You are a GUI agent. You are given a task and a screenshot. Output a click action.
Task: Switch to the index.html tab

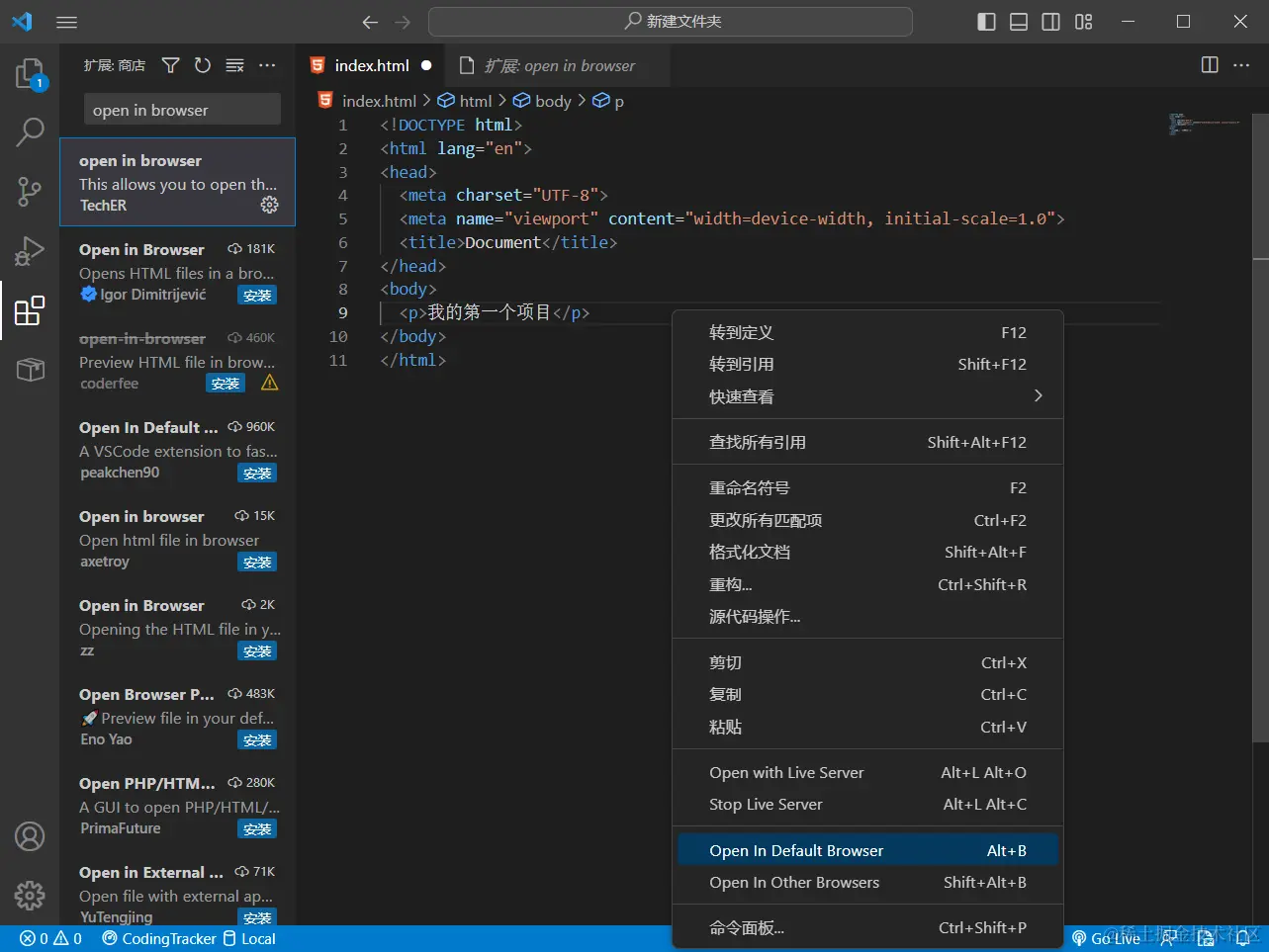(371, 65)
